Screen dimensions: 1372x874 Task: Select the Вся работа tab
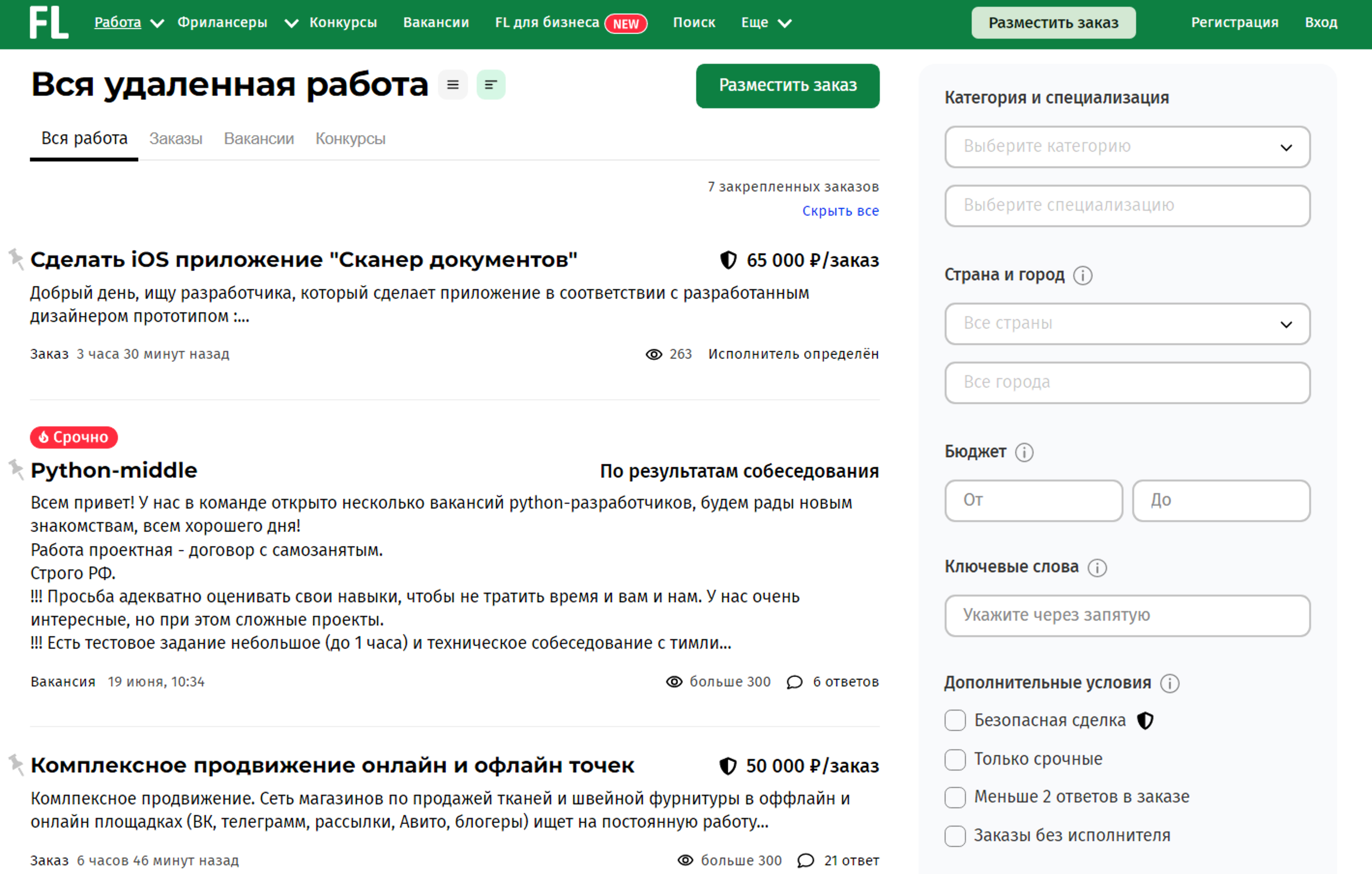(x=84, y=138)
